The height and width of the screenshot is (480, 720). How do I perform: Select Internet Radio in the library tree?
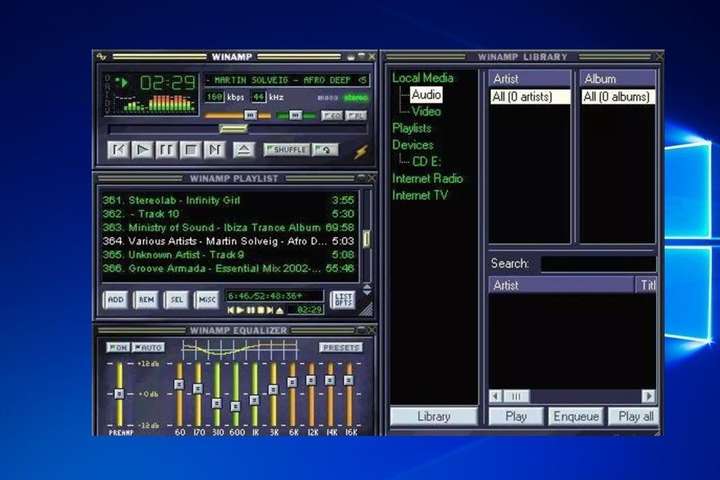(x=428, y=178)
